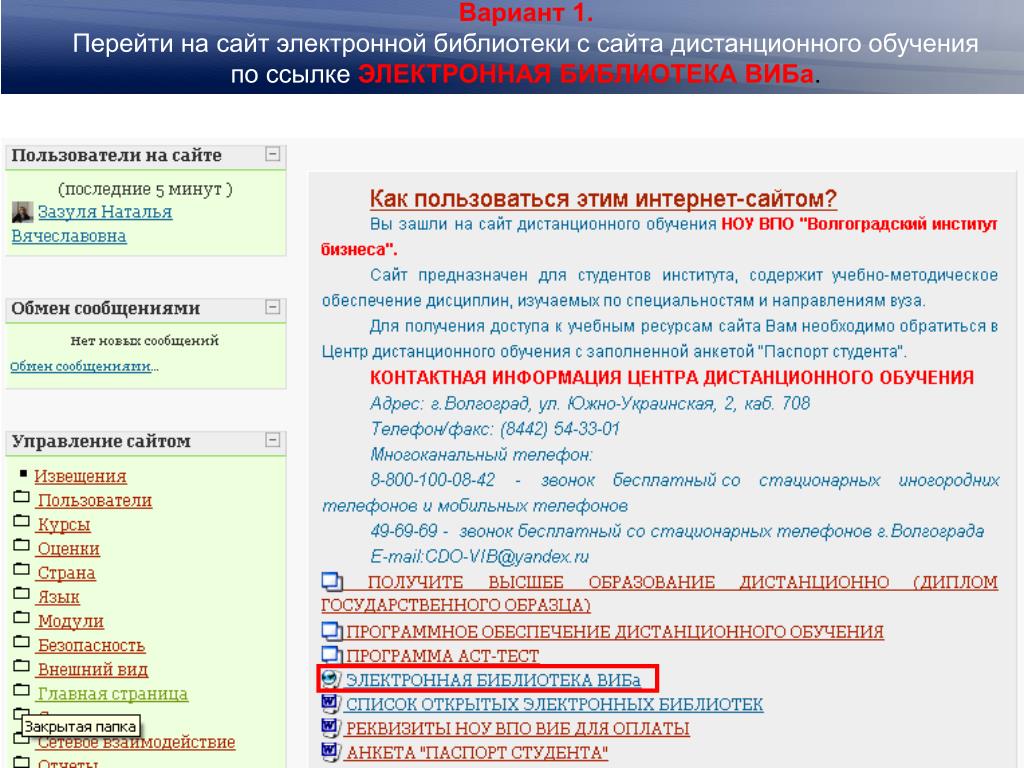Collapse the Обмен сообщениями block
Image resolution: width=1024 pixels, height=768 pixels.
(x=273, y=307)
